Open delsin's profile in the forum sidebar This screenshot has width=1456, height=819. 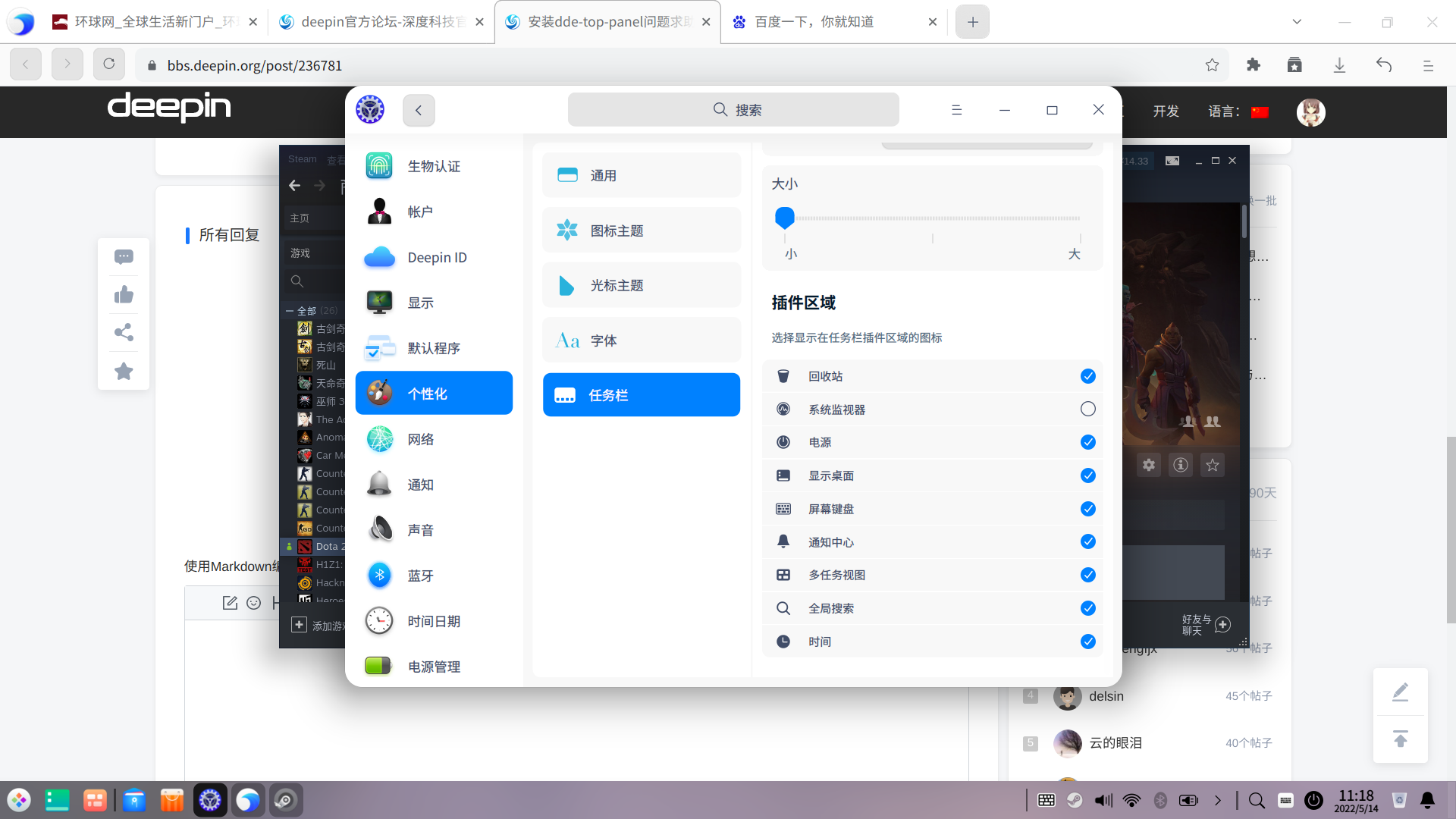pos(1106,695)
